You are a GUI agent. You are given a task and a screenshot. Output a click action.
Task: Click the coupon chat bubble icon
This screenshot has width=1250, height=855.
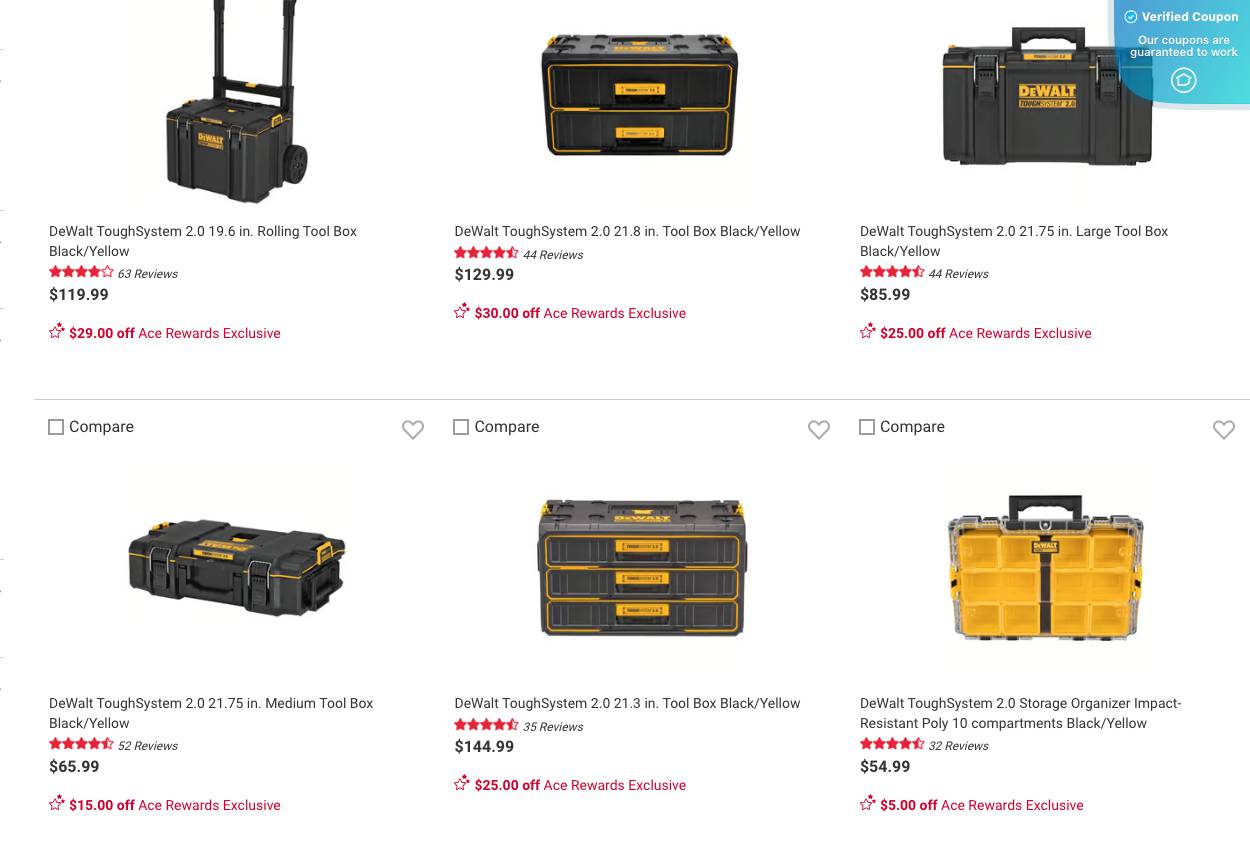1183,80
